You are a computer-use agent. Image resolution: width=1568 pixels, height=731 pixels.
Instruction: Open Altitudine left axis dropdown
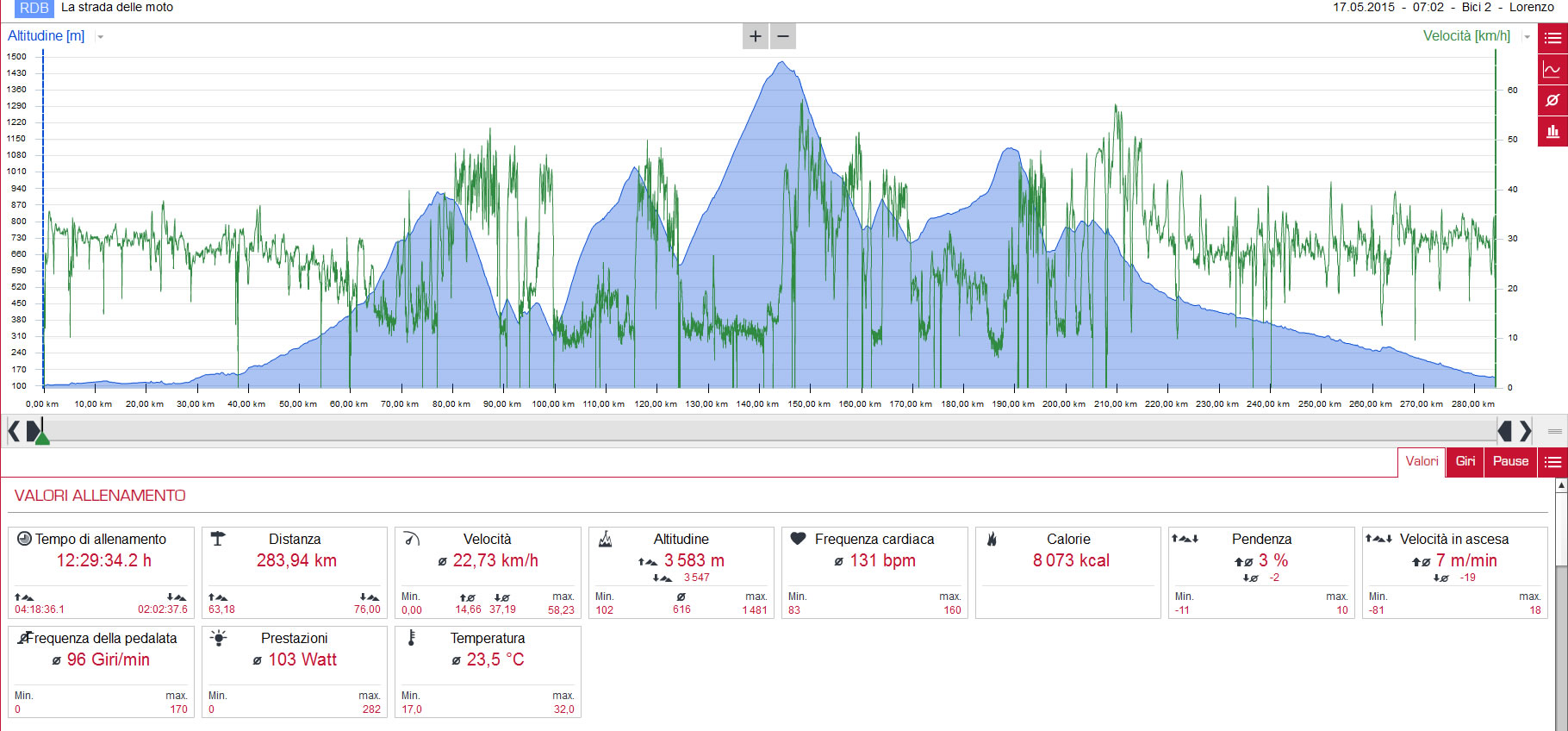click(x=101, y=37)
